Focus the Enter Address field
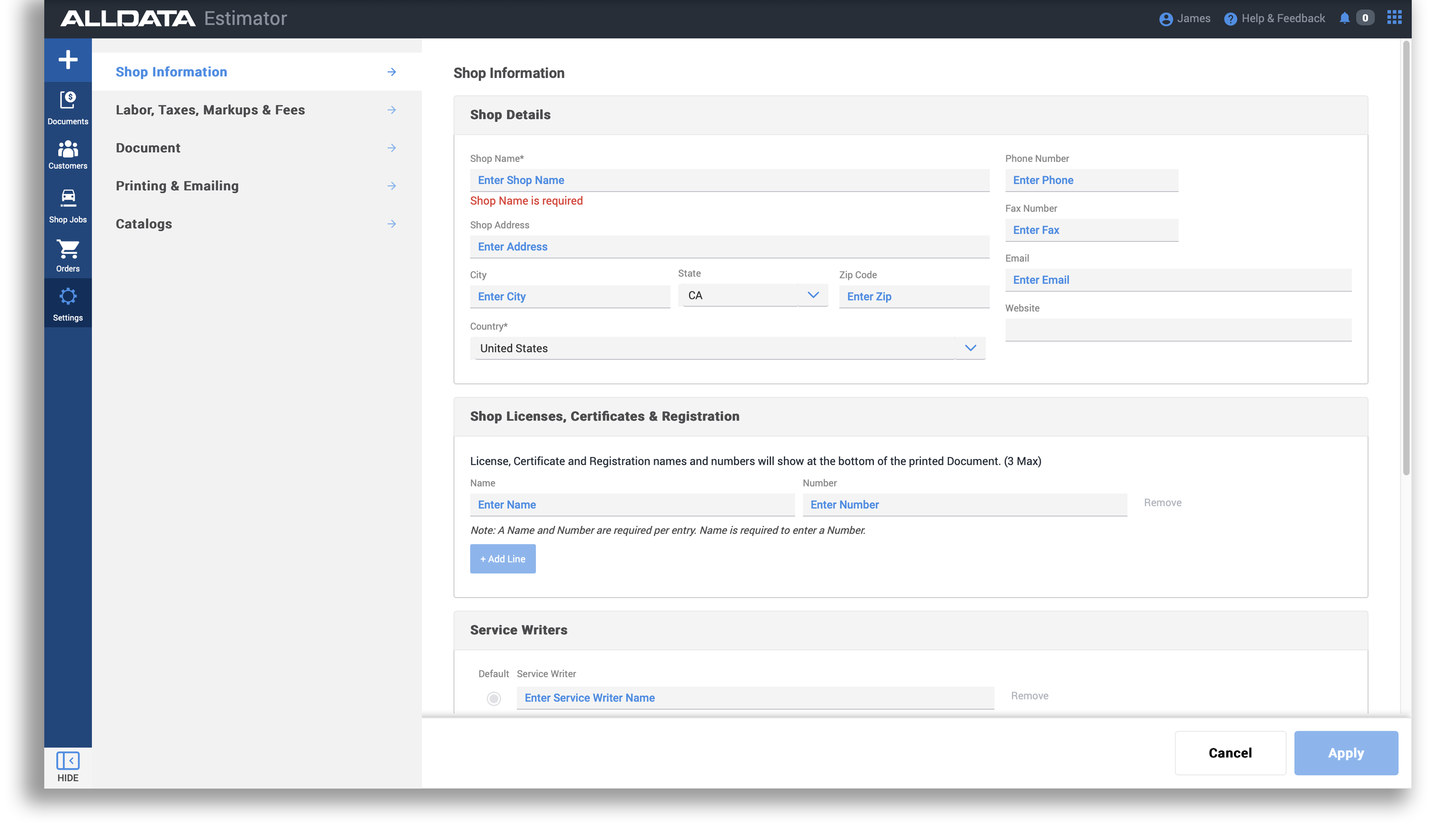1456x840 pixels. coord(729,246)
